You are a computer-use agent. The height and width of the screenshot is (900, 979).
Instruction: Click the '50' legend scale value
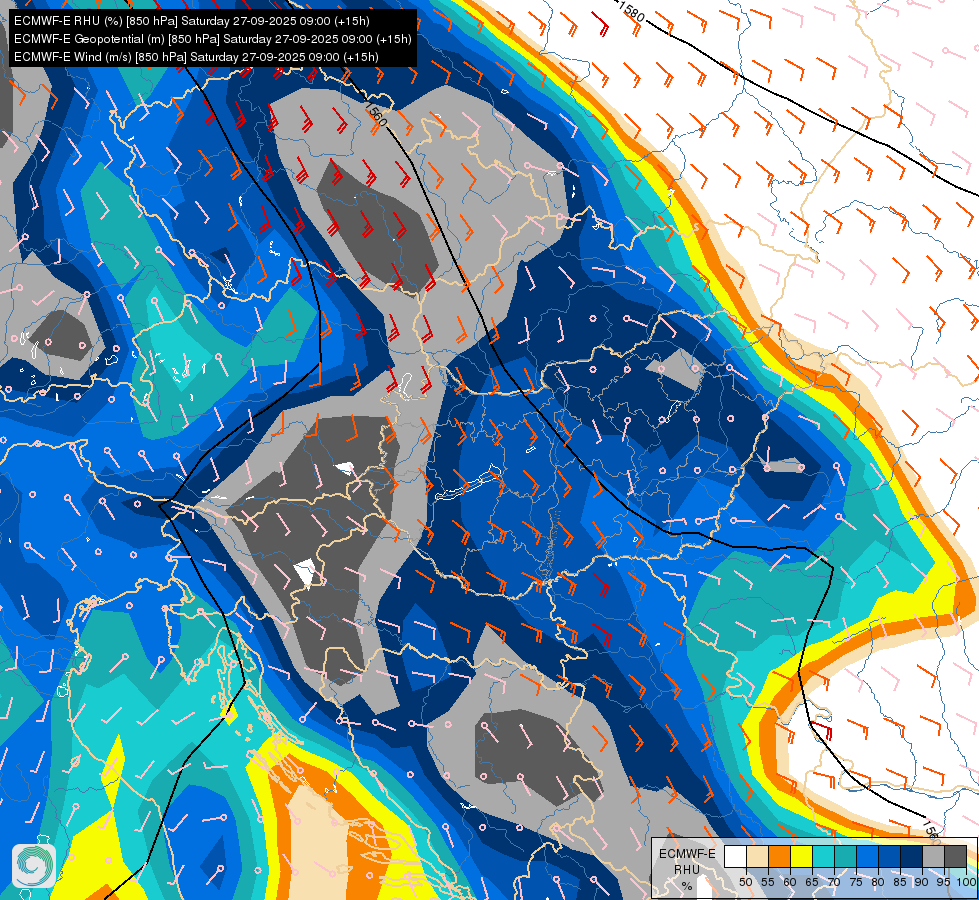tap(745, 882)
